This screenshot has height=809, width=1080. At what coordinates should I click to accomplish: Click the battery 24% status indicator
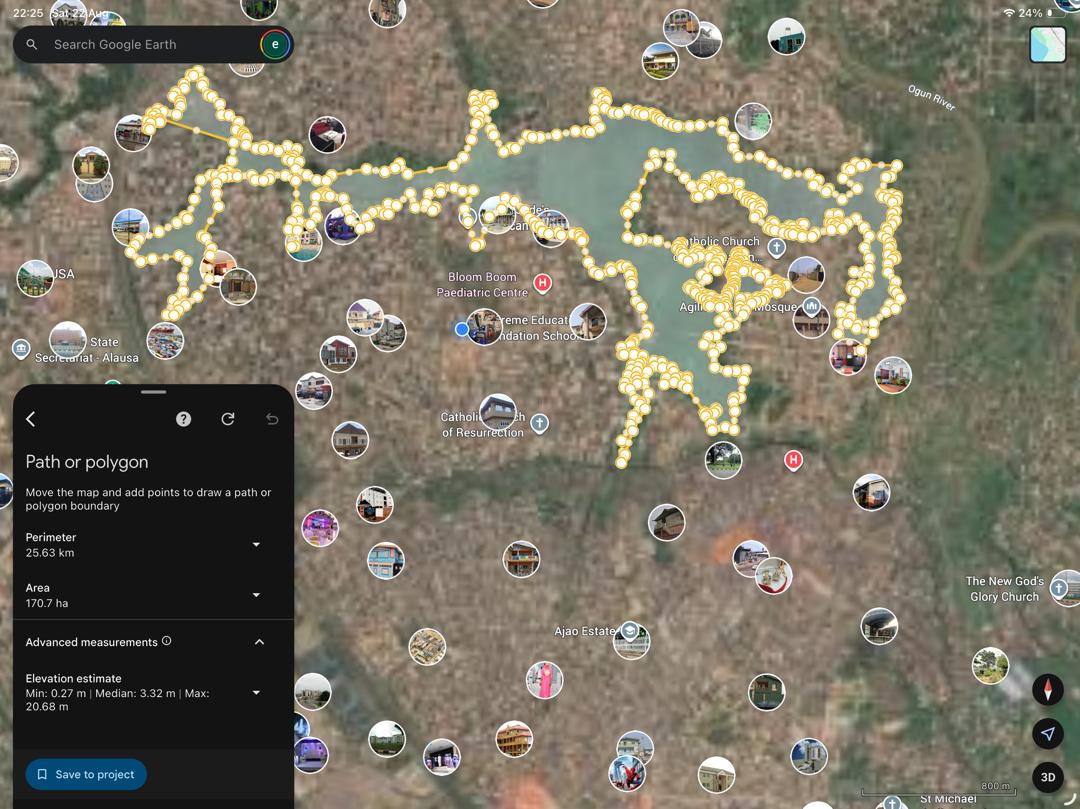point(1036,12)
